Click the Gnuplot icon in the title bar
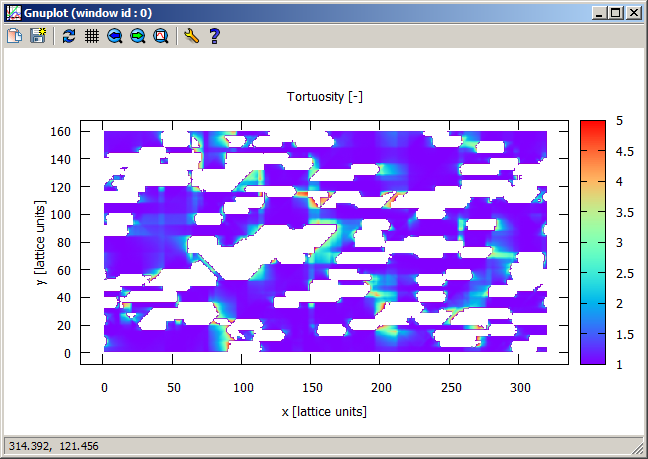 pyautogui.click(x=13, y=13)
